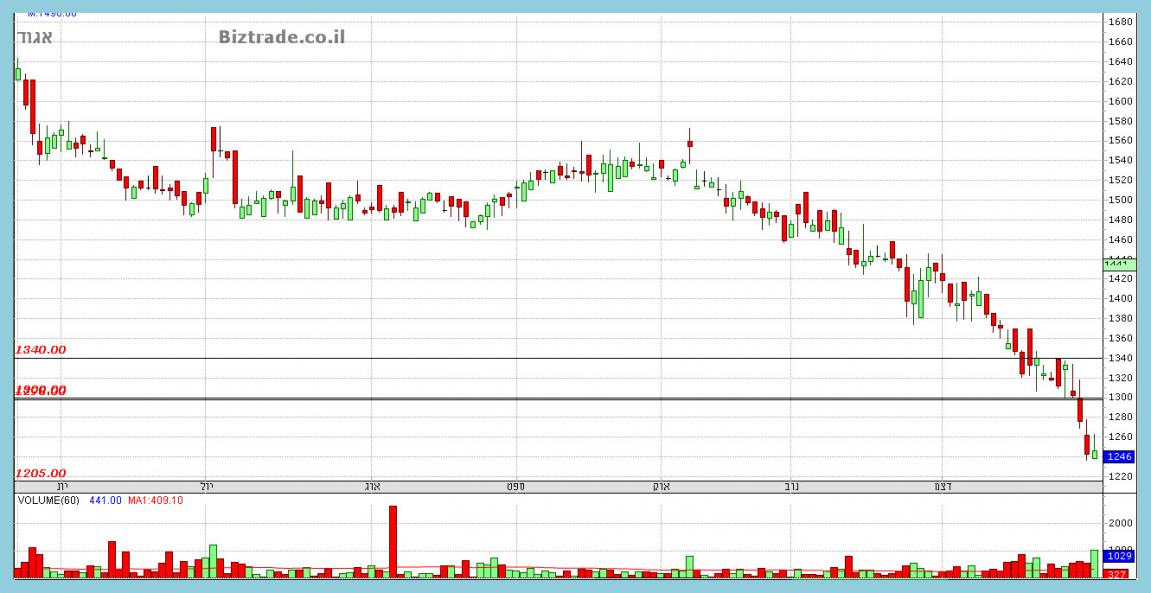This screenshot has width=1151, height=593.
Task: Click the tallest red volume bar
Action: click(393, 541)
